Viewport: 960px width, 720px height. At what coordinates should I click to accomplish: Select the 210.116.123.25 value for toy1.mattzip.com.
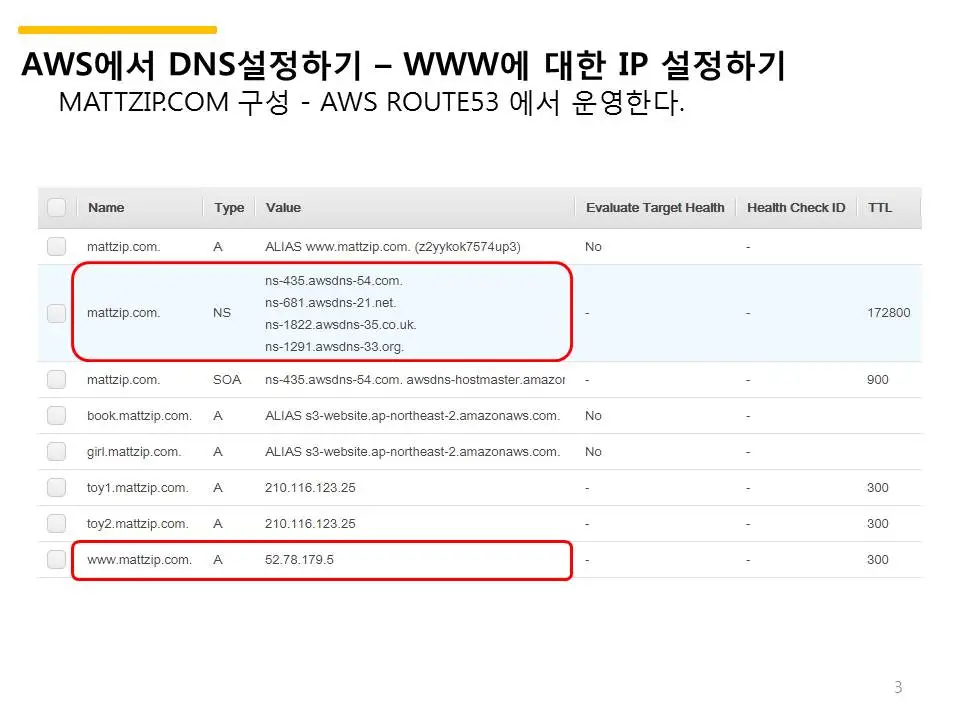(310, 488)
